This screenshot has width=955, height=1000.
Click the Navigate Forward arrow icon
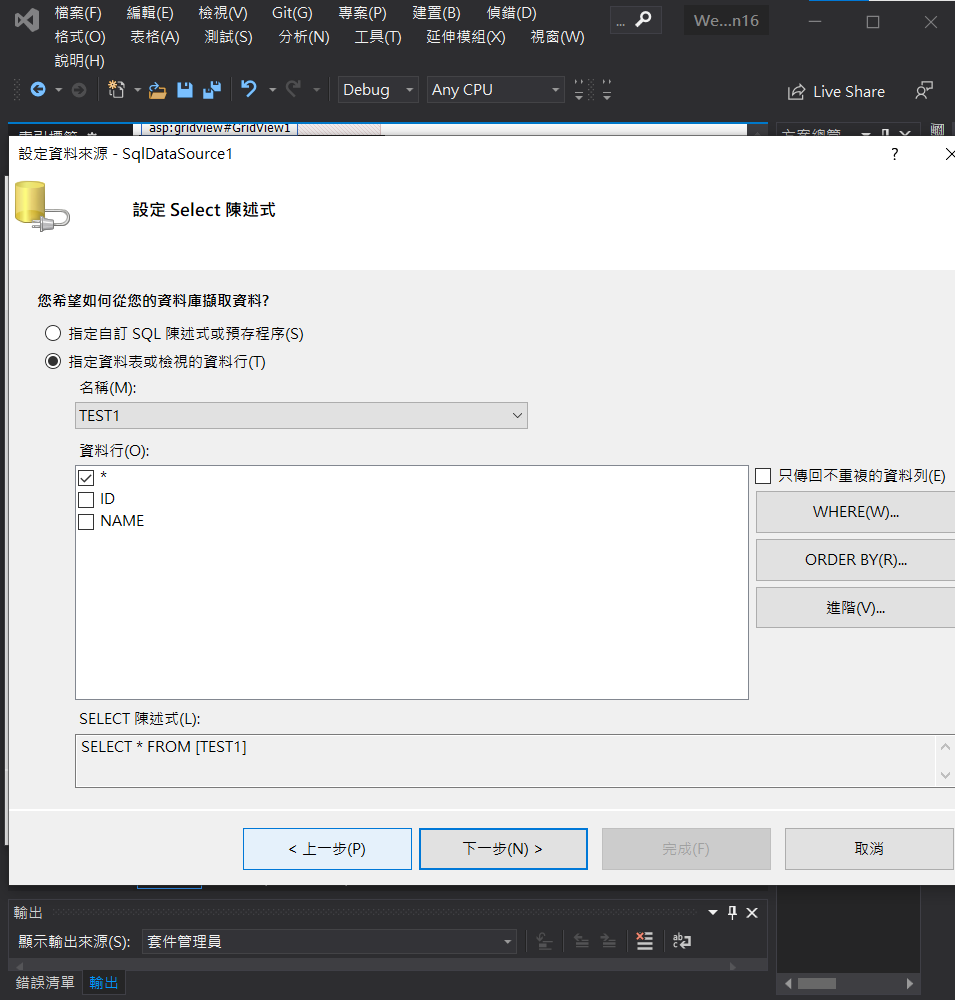79,90
